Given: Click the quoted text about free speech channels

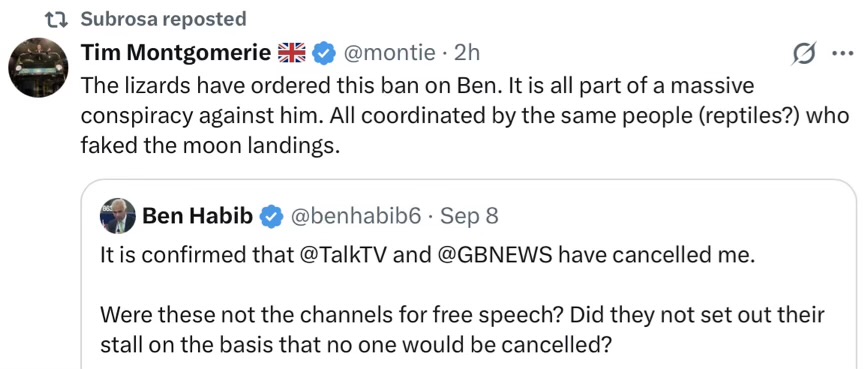Looking at the screenshot, I should (x=462, y=330).
